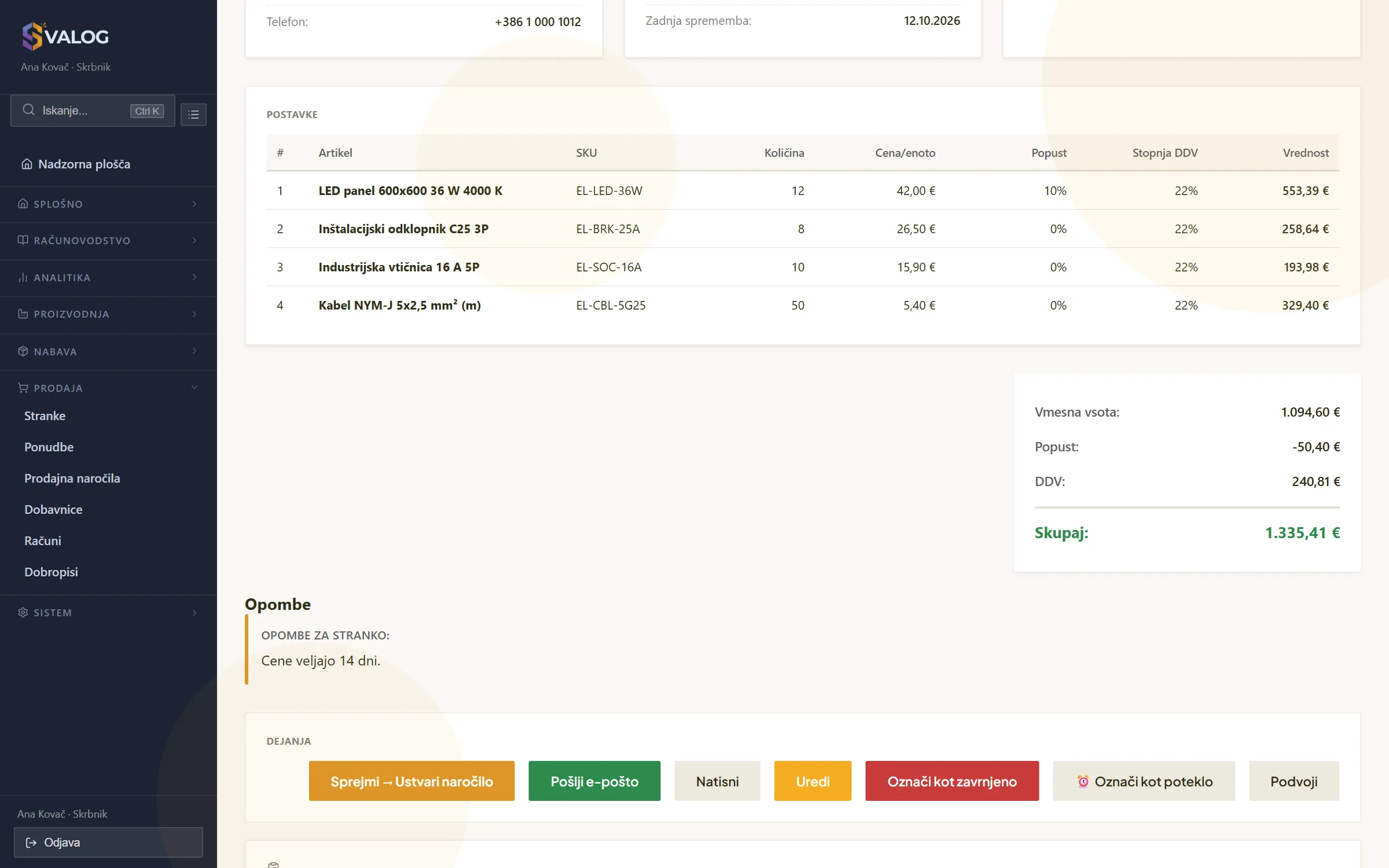Click the Pošlji e-pošto button

click(x=594, y=781)
